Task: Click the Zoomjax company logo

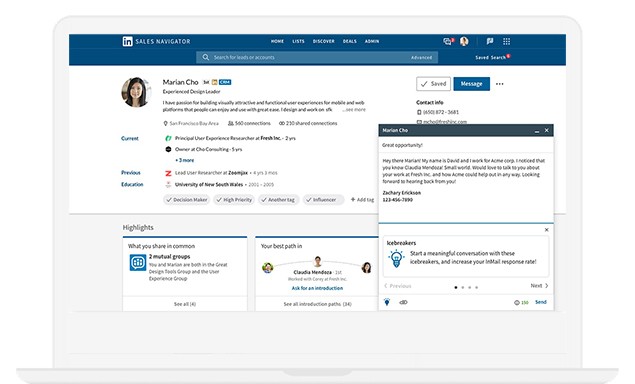Action: point(168,173)
